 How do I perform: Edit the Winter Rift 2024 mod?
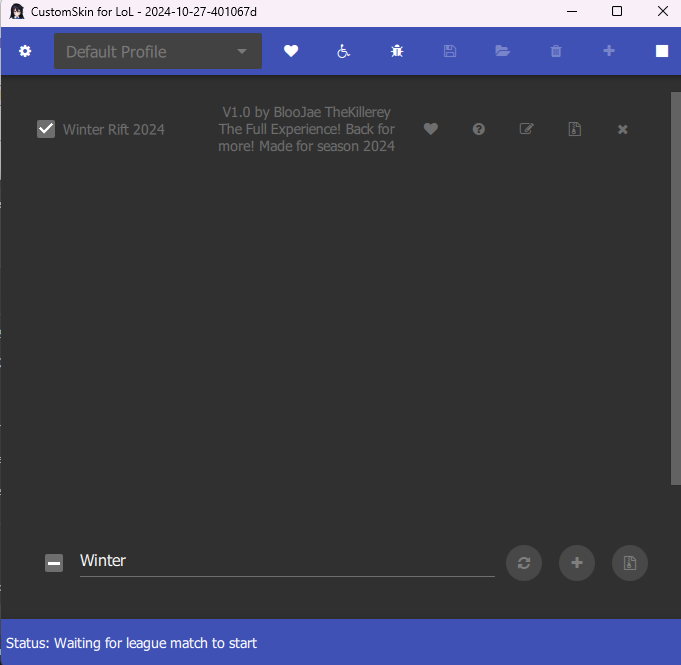click(x=527, y=129)
